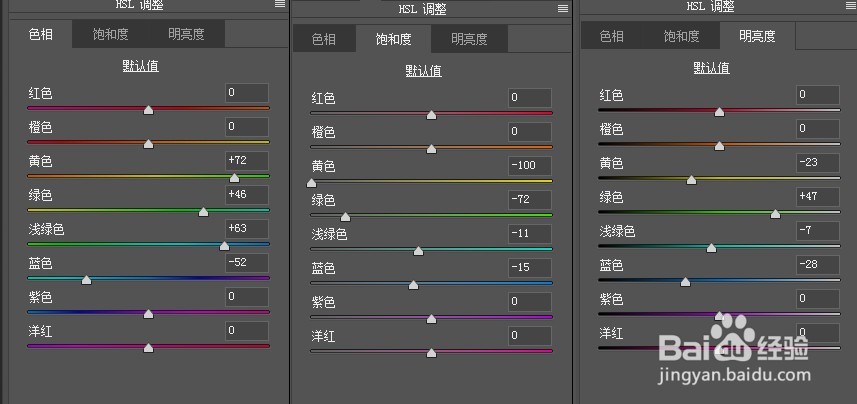The width and height of the screenshot is (857, 404).
Task: Click the 紫色 luminance slider handle
Action: (x=719, y=316)
